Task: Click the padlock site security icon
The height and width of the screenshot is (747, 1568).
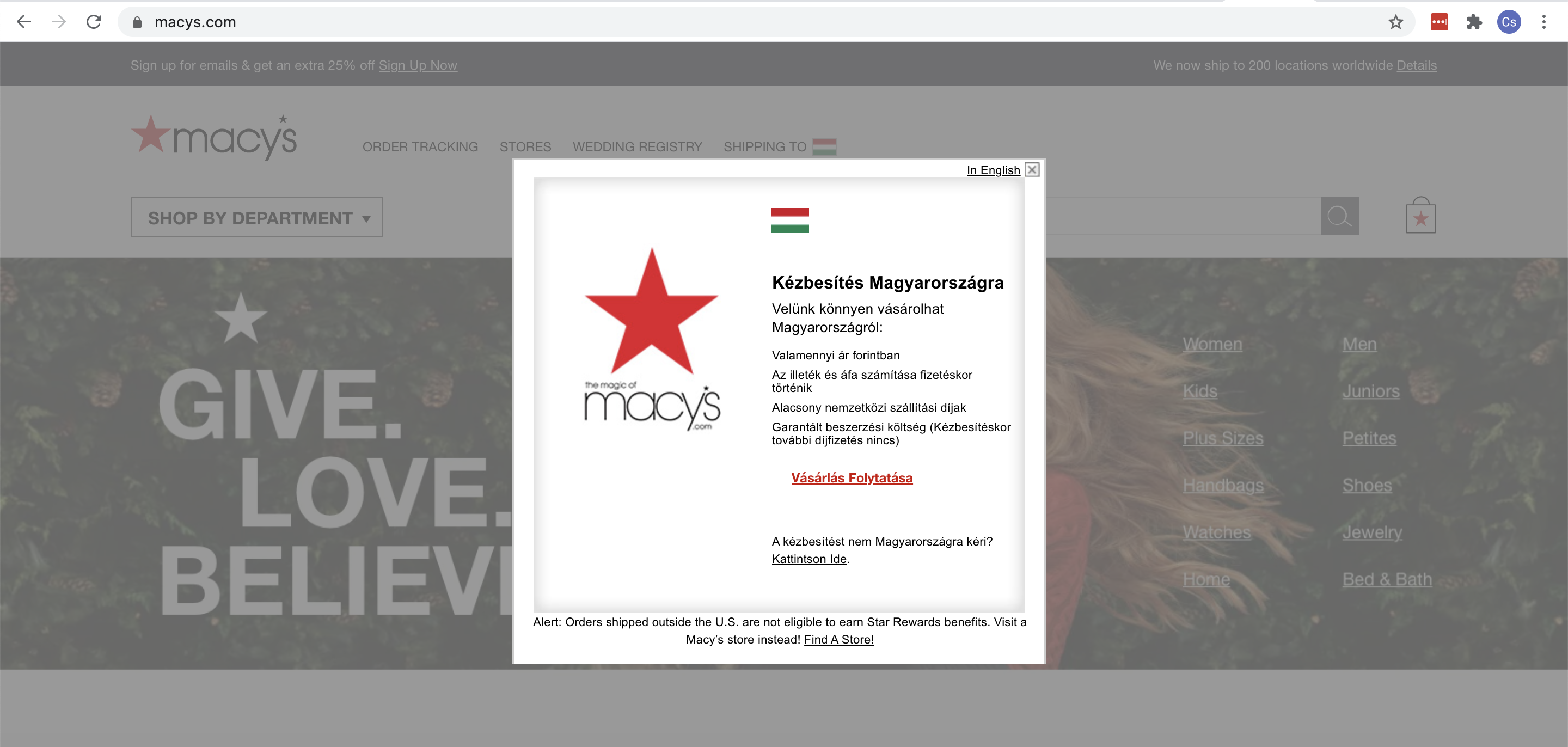Action: pyautogui.click(x=137, y=22)
